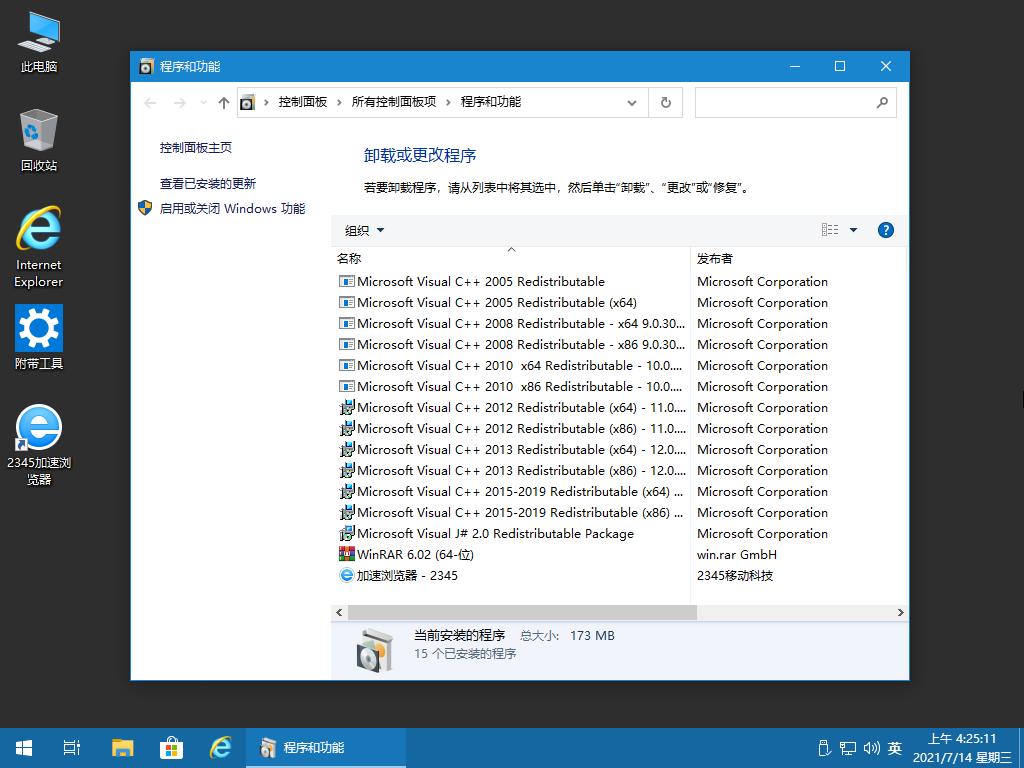1024x768 pixels.
Task: Open the 控制面板主页 link
Action: click(x=196, y=148)
